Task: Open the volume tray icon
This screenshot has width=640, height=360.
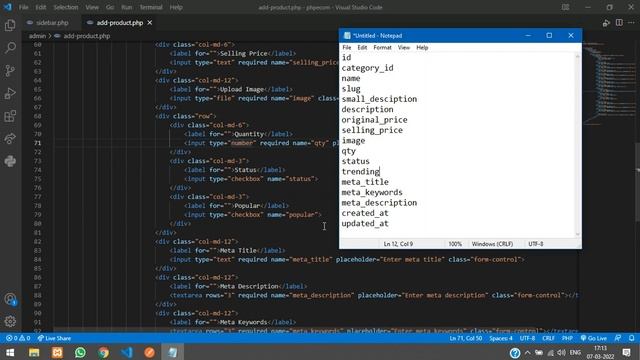Action: [562, 353]
